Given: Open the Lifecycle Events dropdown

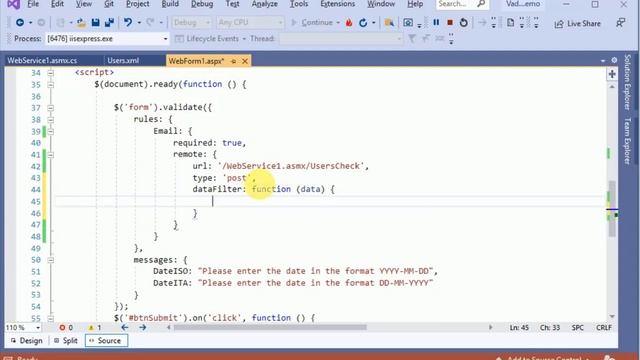Looking at the screenshot, I should pos(211,39).
